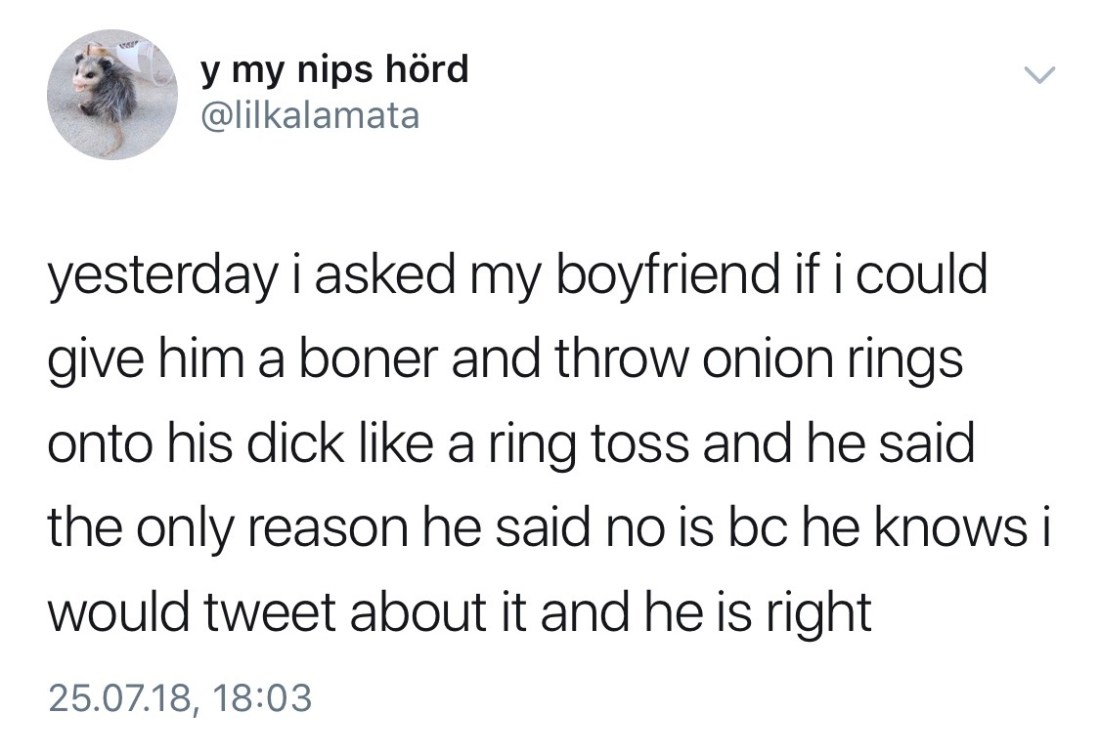Click the opossum profile avatar
This screenshot has width=1100, height=755.
pyautogui.click(x=110, y=96)
